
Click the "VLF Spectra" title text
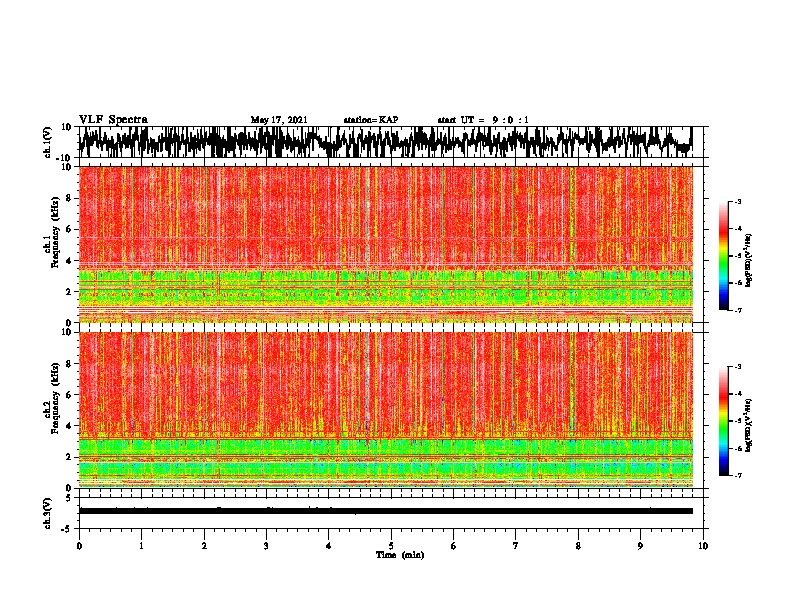pyautogui.click(x=113, y=120)
